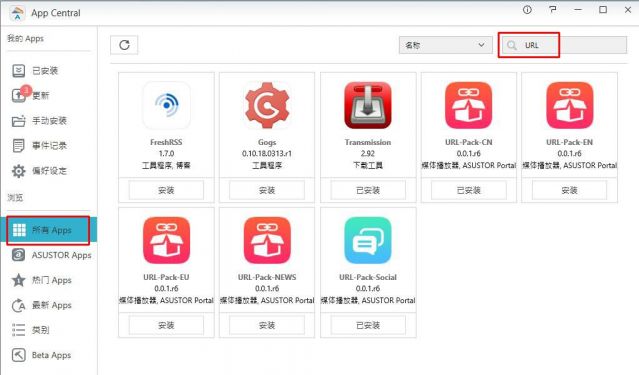Click 已安装 button under Transmission

(368, 190)
